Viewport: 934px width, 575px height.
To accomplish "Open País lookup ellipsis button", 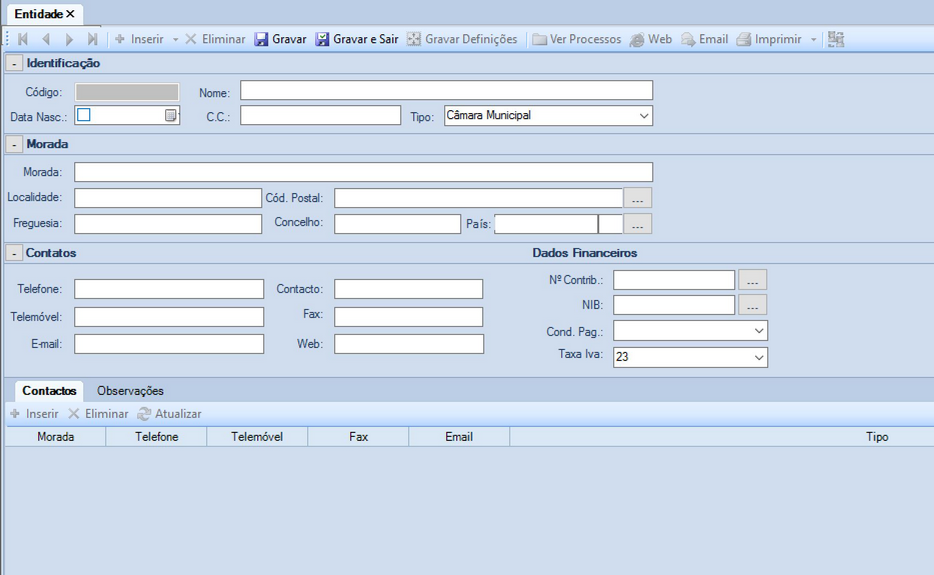I will [638, 224].
